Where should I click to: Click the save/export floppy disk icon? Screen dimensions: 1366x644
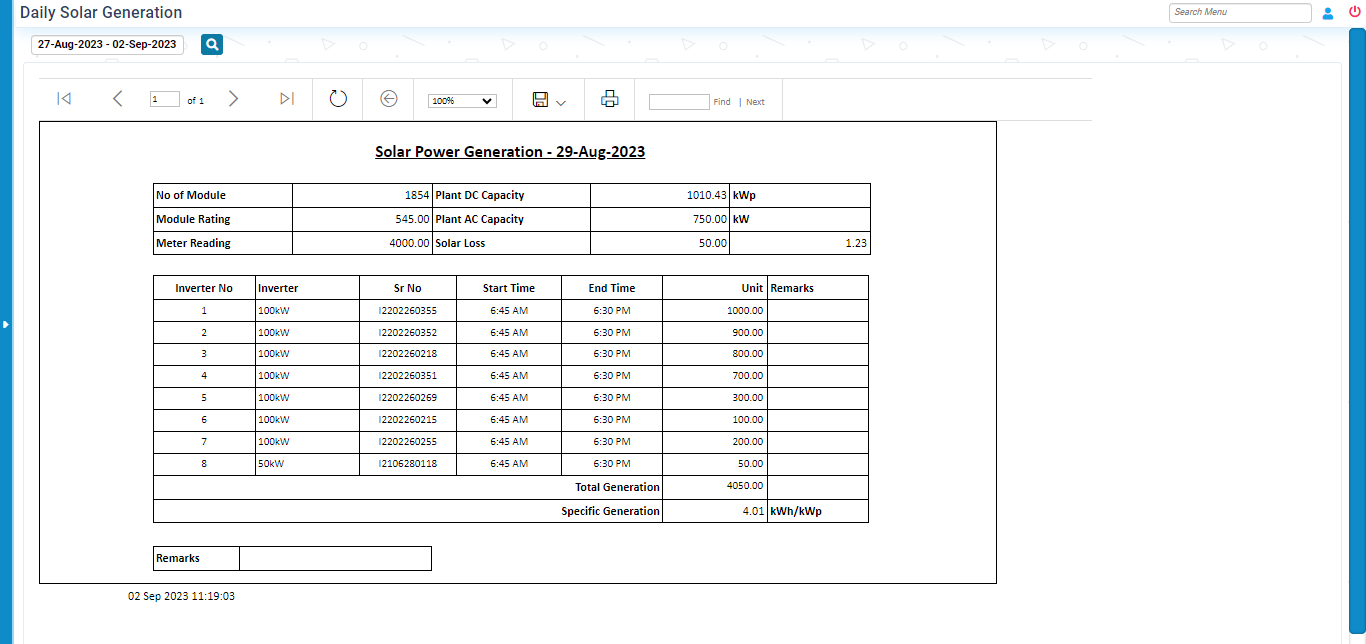[x=540, y=99]
